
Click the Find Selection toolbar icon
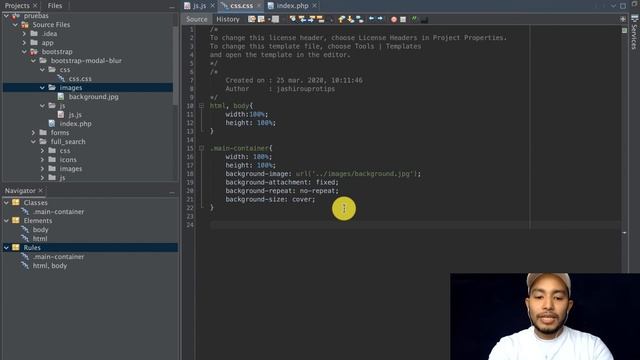tap(293, 19)
